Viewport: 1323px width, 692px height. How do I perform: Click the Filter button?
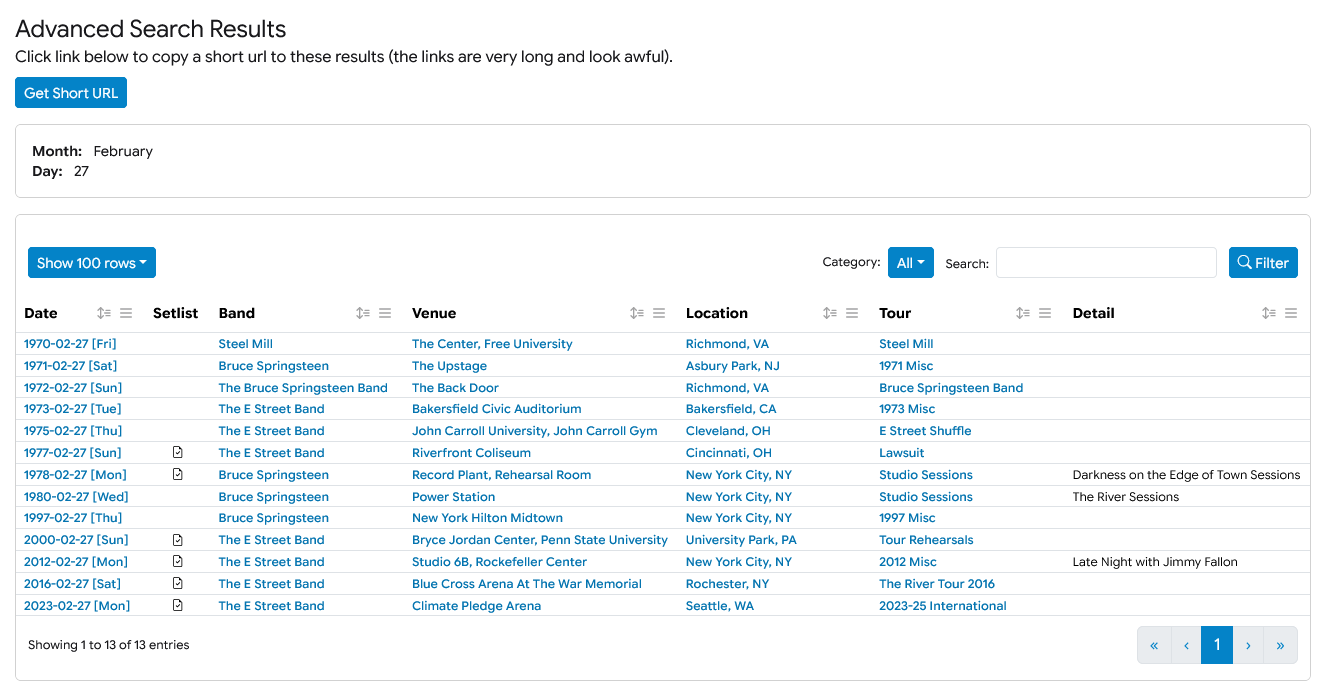click(1263, 263)
